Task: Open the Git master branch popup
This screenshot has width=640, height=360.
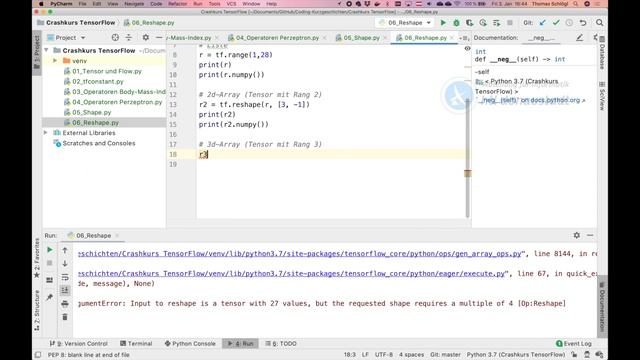Action: 445,355
